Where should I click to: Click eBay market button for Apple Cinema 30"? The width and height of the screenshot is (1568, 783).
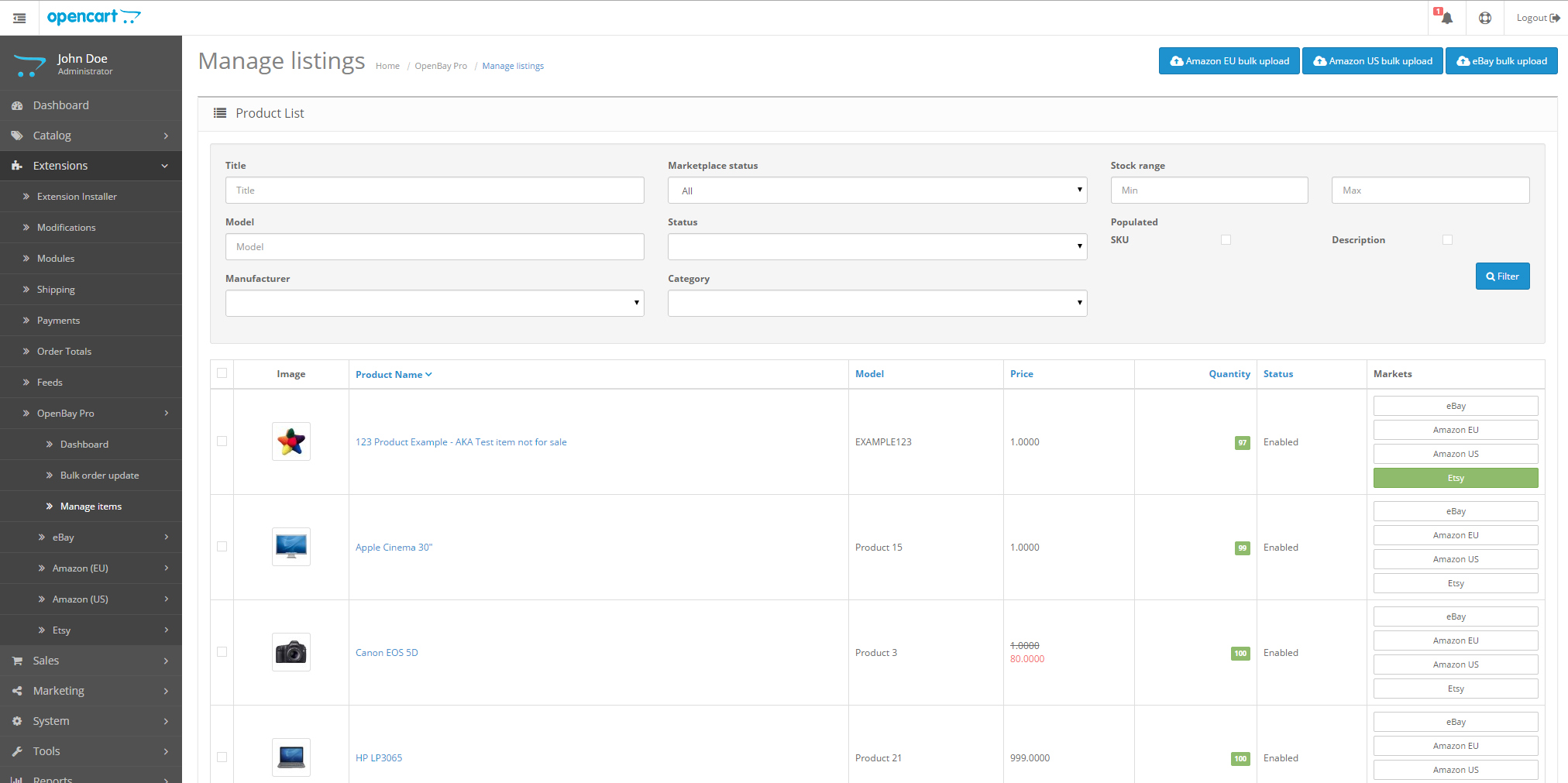click(1456, 511)
